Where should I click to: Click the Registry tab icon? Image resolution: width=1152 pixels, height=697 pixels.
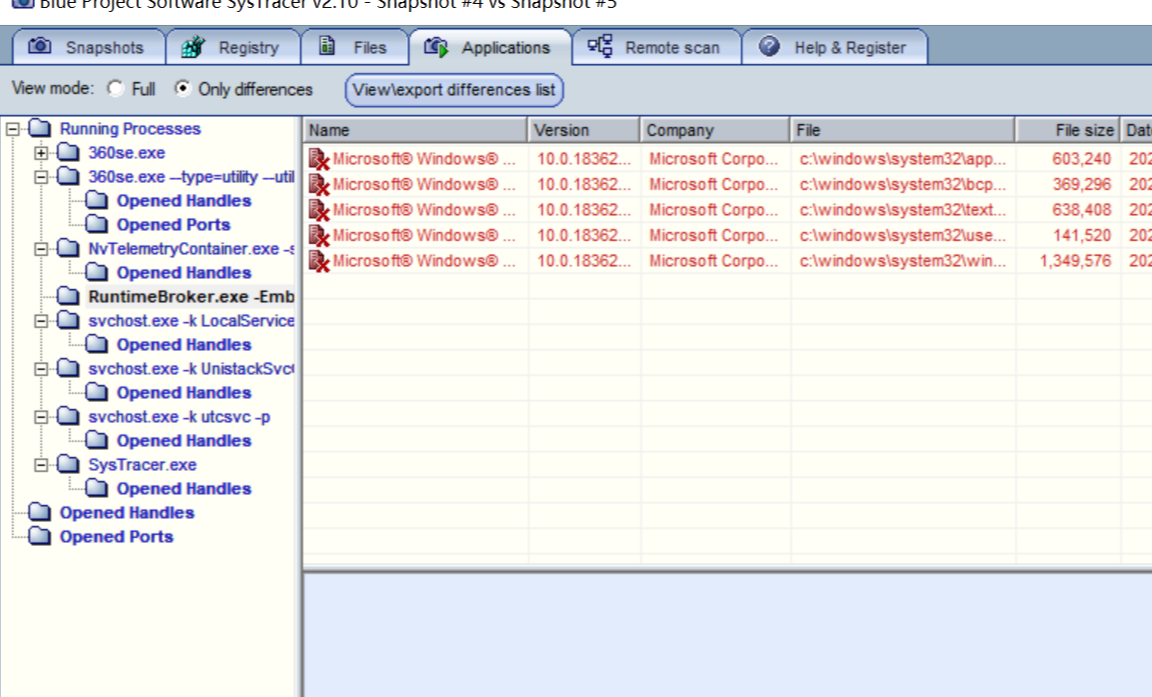pyautogui.click(x=193, y=47)
